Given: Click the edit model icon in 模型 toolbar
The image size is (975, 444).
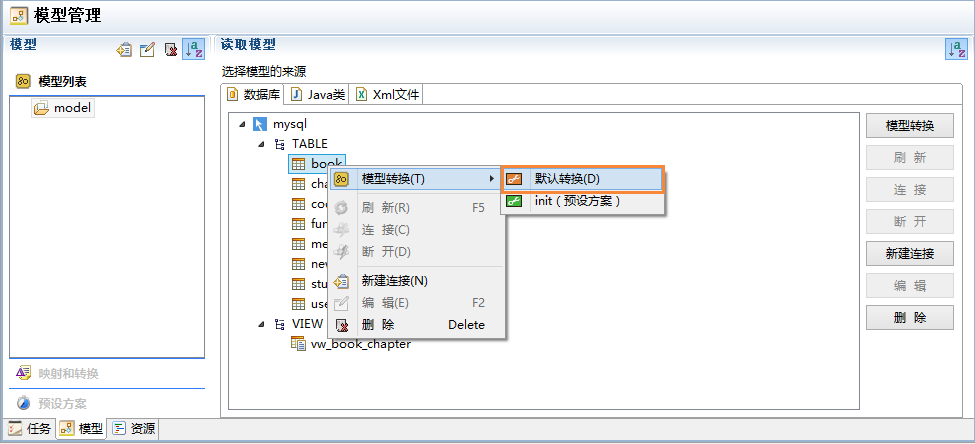Looking at the screenshot, I should pos(147,50).
